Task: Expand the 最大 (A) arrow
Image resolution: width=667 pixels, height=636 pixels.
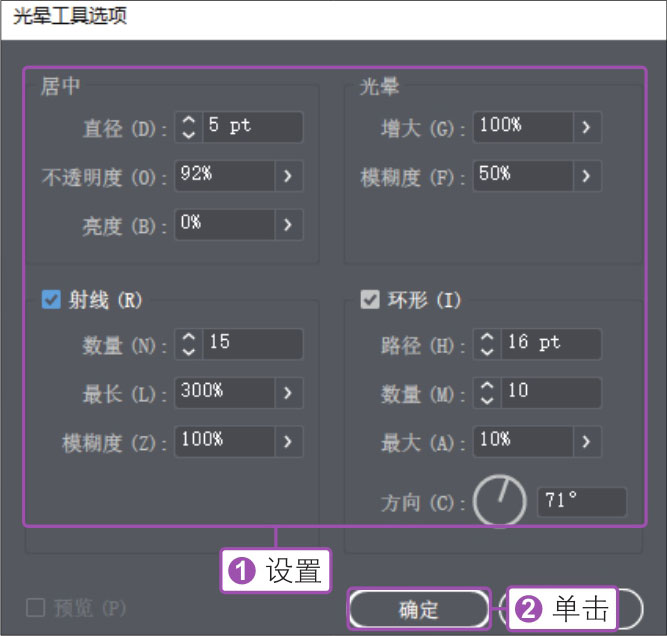Action: click(x=587, y=440)
